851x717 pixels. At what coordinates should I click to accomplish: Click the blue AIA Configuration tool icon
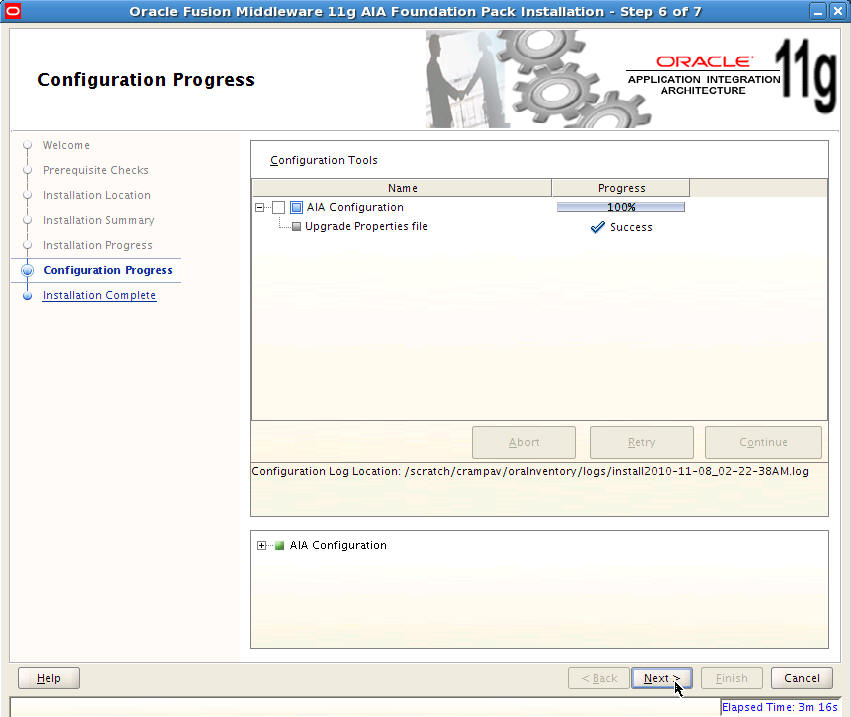[x=296, y=207]
